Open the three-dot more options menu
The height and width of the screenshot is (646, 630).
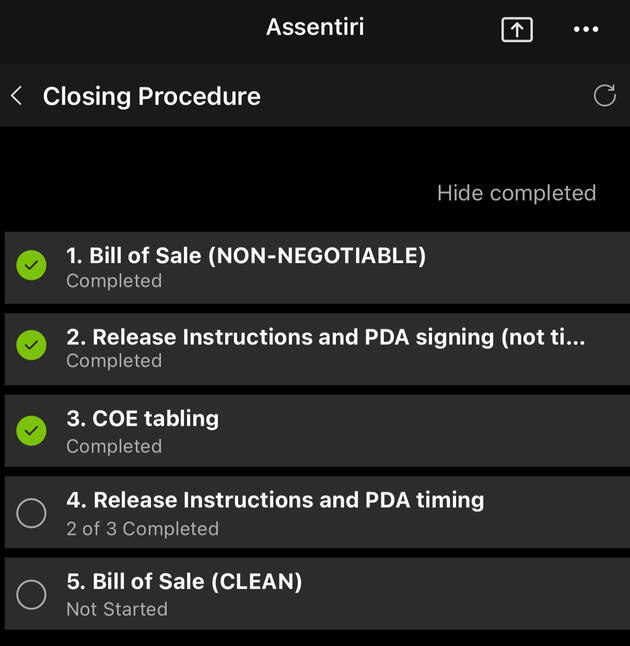586,30
